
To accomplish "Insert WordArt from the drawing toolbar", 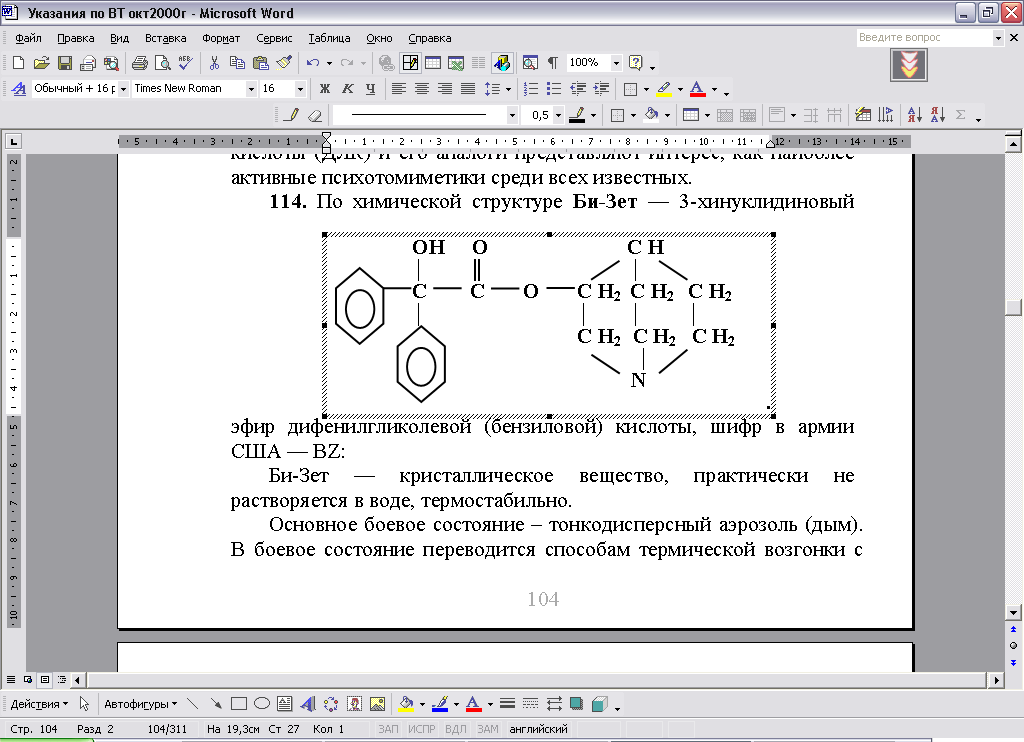I will pyautogui.click(x=308, y=703).
